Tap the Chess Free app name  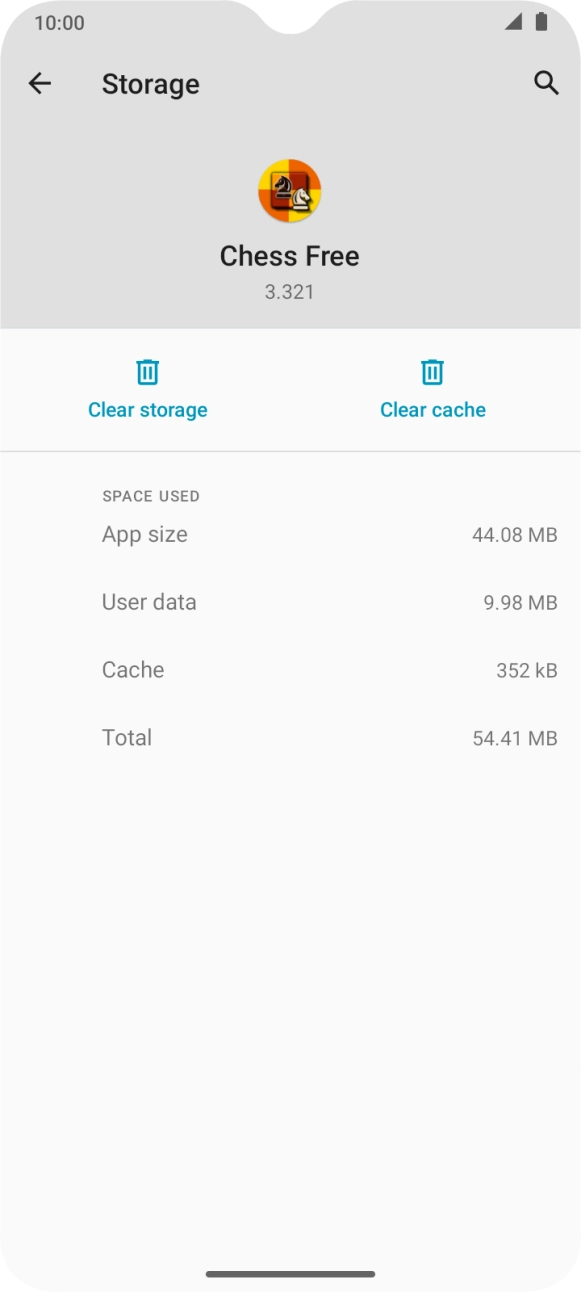click(x=290, y=255)
